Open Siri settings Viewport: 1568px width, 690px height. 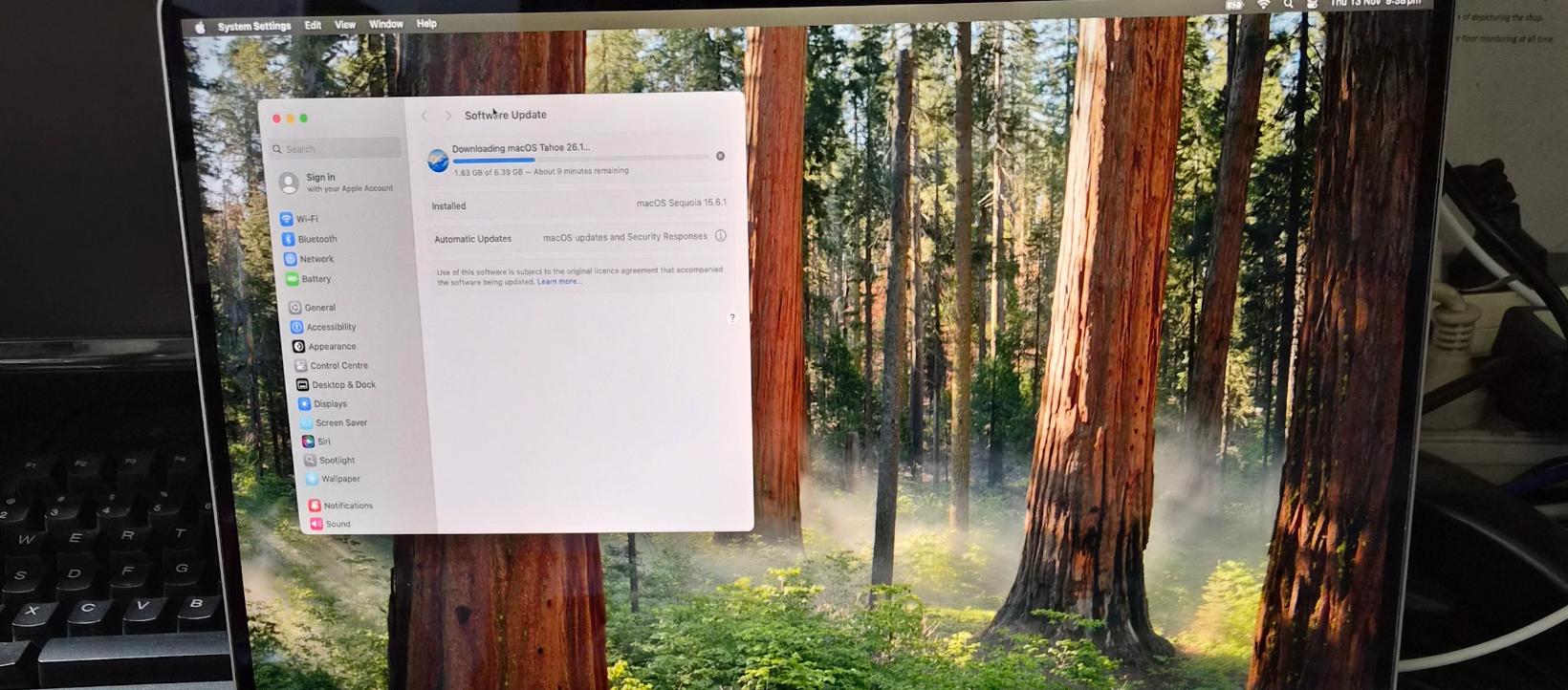(x=316, y=442)
